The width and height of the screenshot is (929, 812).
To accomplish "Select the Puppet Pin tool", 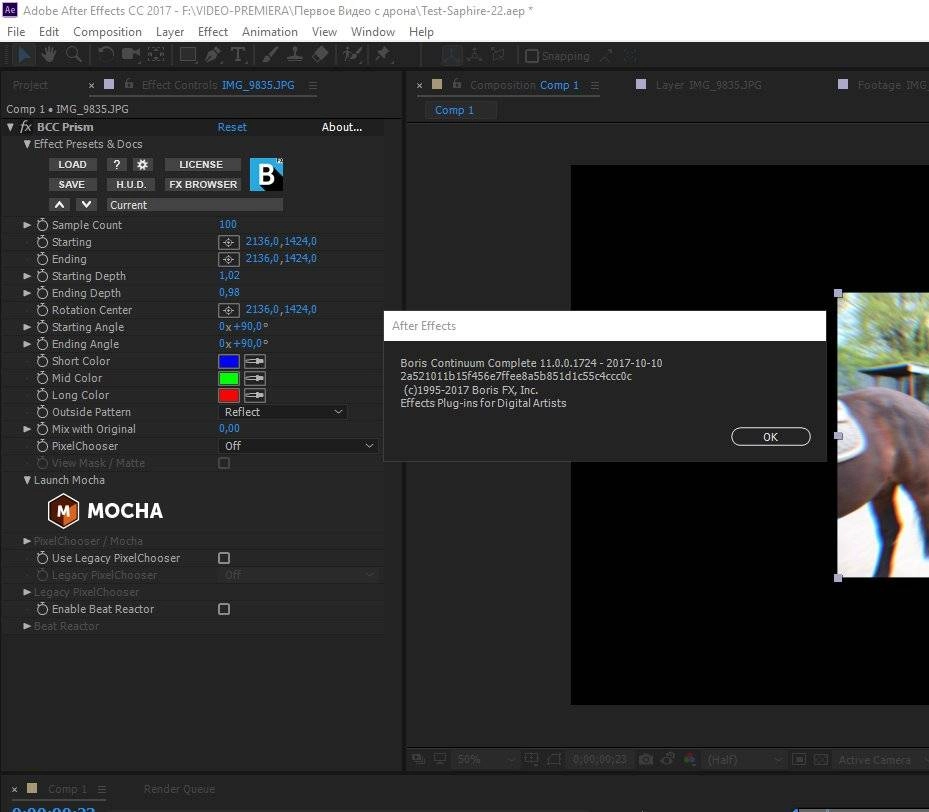I will coord(383,55).
